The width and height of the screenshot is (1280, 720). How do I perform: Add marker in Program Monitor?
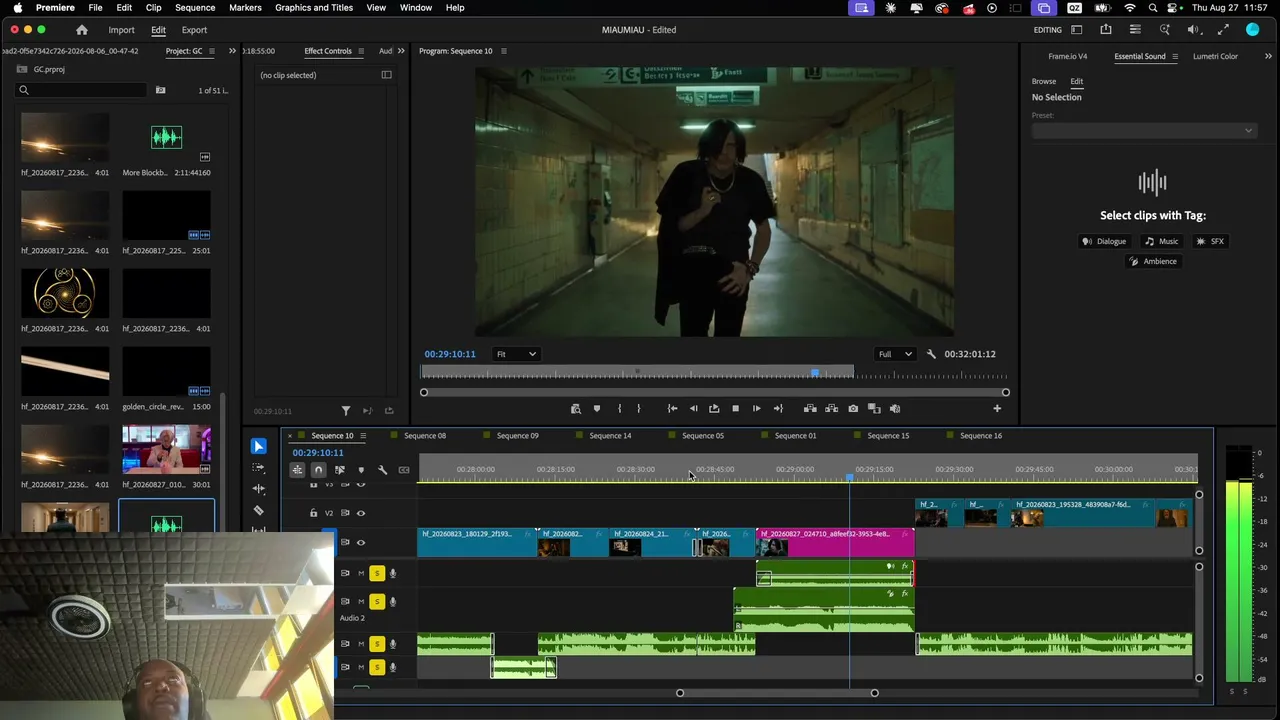click(597, 408)
